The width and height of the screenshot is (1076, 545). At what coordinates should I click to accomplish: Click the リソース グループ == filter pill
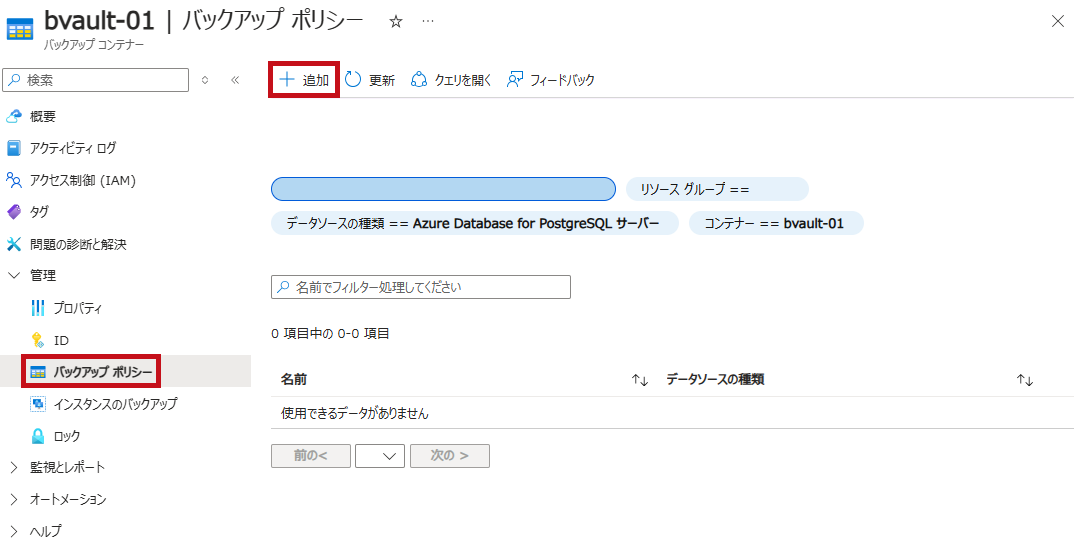point(717,189)
